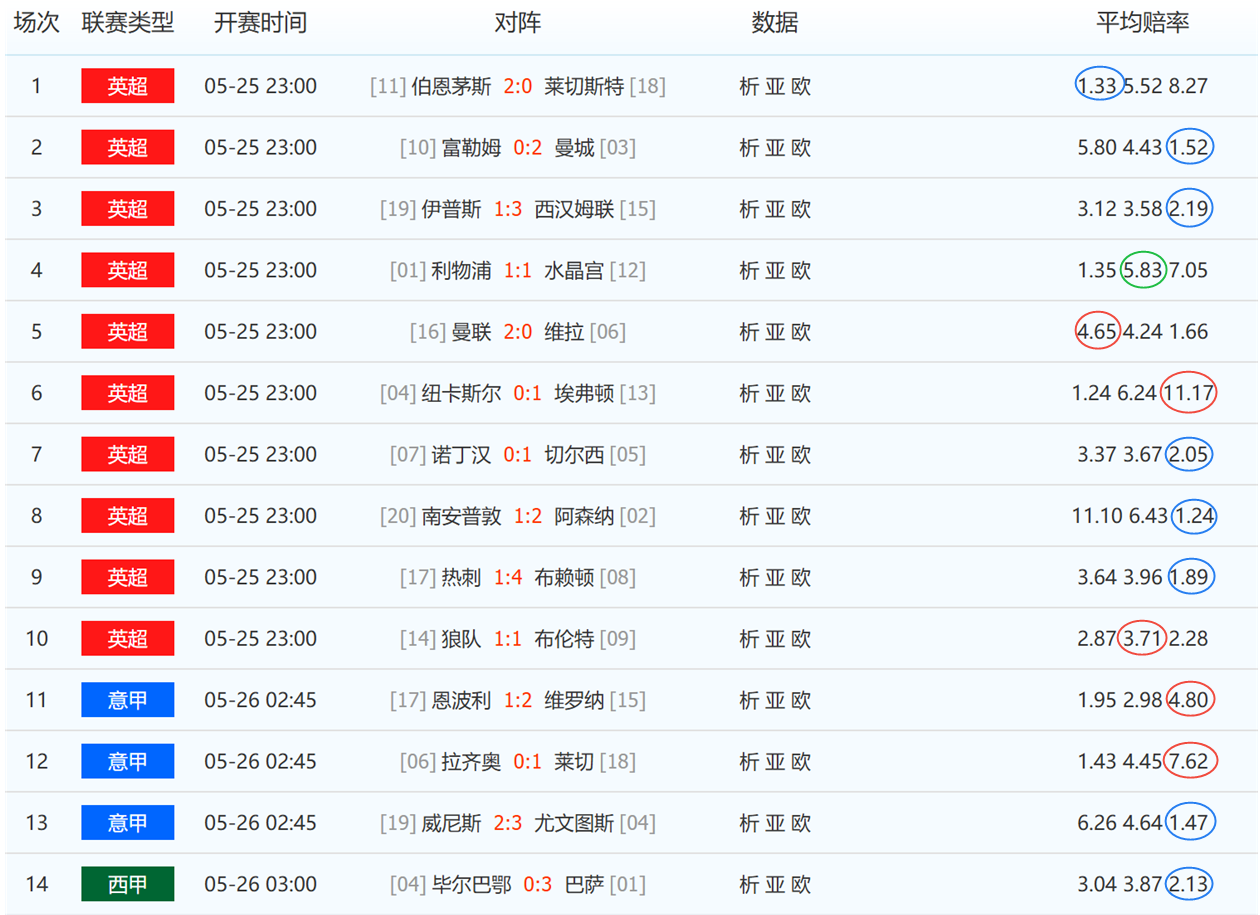Click team name 纽卡斯尔
This screenshot has height=915, width=1260.
(461, 393)
